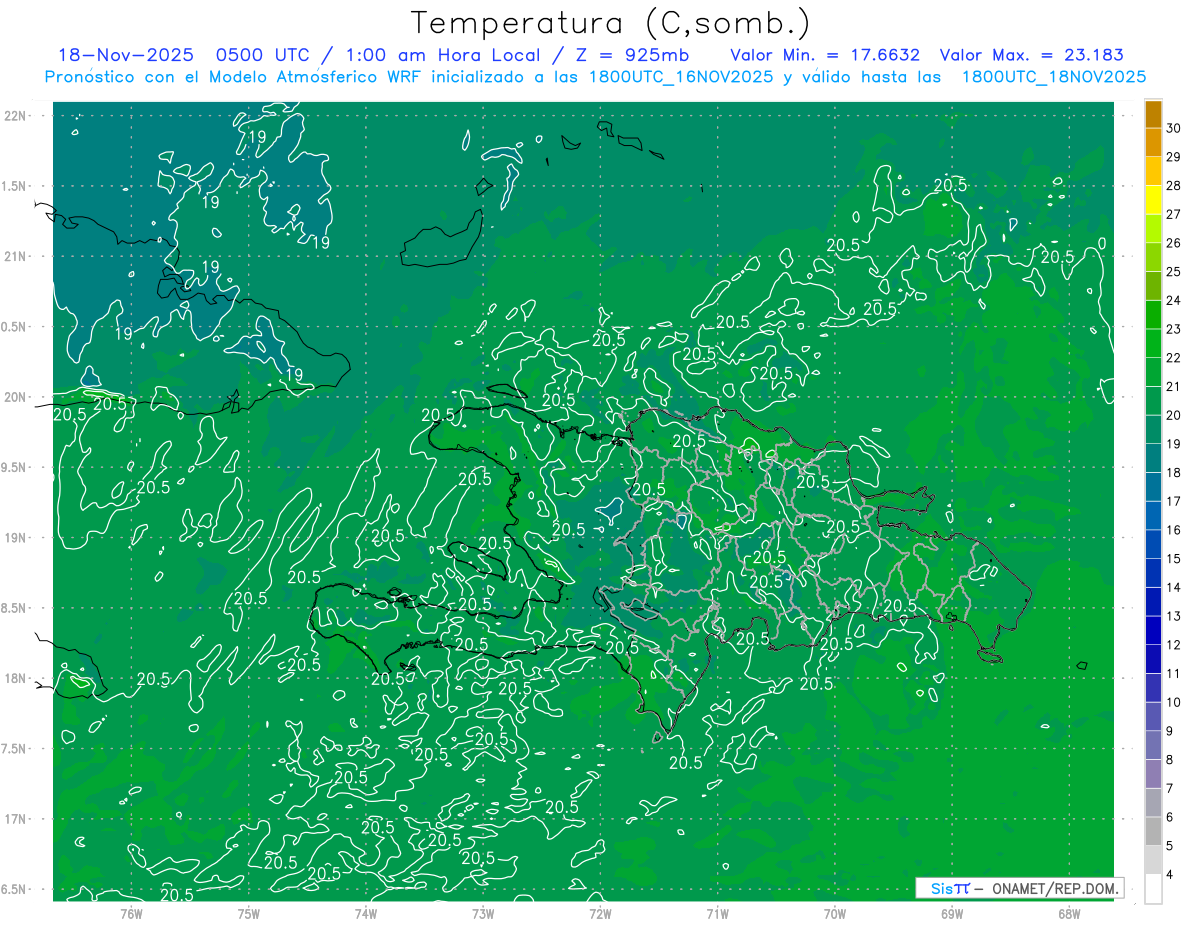This screenshot has width=1200, height=927.
Task: Select the date text "18-Nov-2025"
Action: (125, 55)
